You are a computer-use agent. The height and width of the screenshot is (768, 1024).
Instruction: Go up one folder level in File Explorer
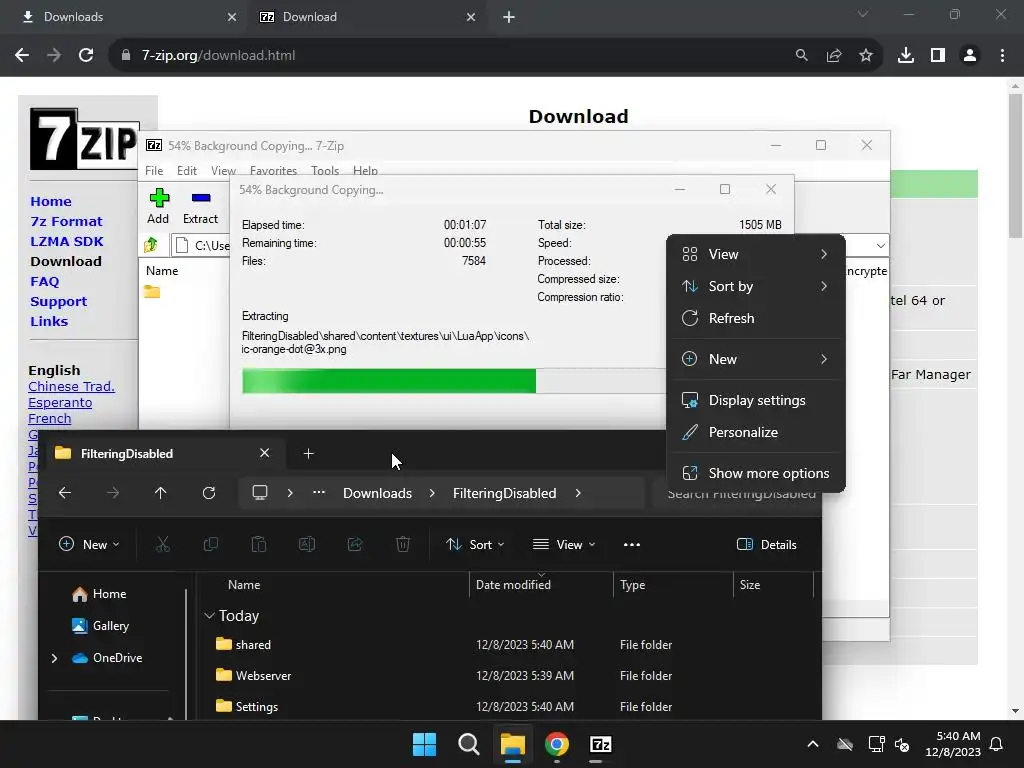click(161, 493)
